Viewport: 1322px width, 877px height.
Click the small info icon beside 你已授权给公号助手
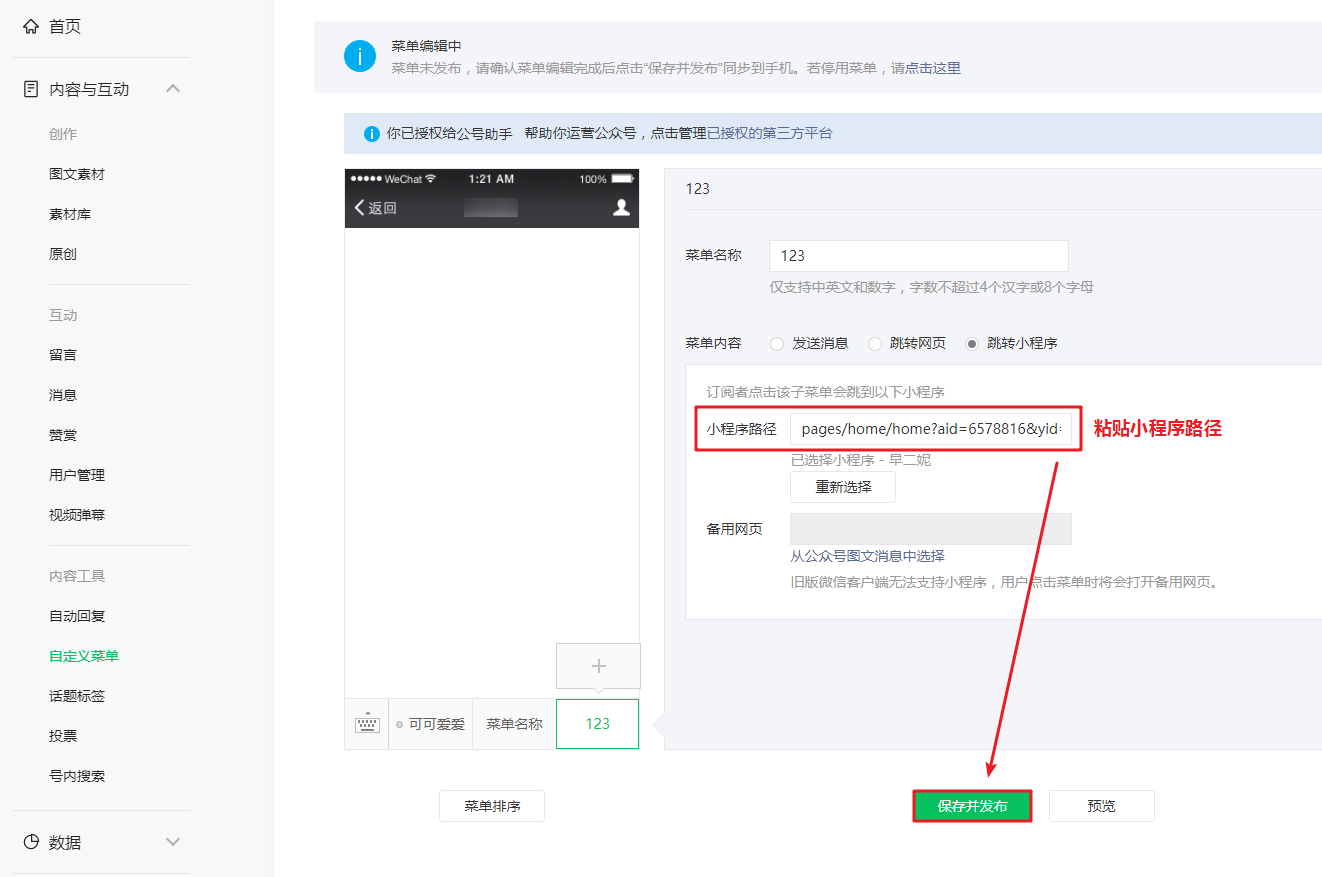(372, 133)
